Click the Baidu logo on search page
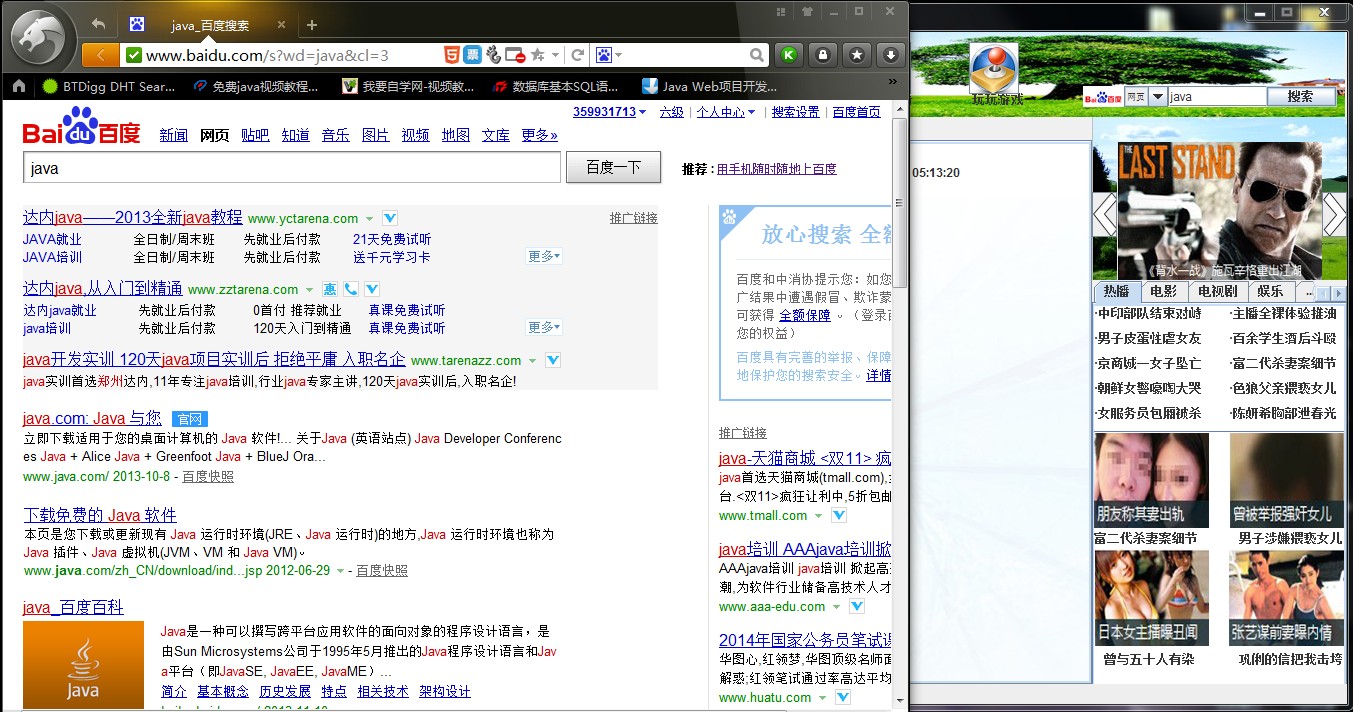The width and height of the screenshot is (1353, 712). 81,126
